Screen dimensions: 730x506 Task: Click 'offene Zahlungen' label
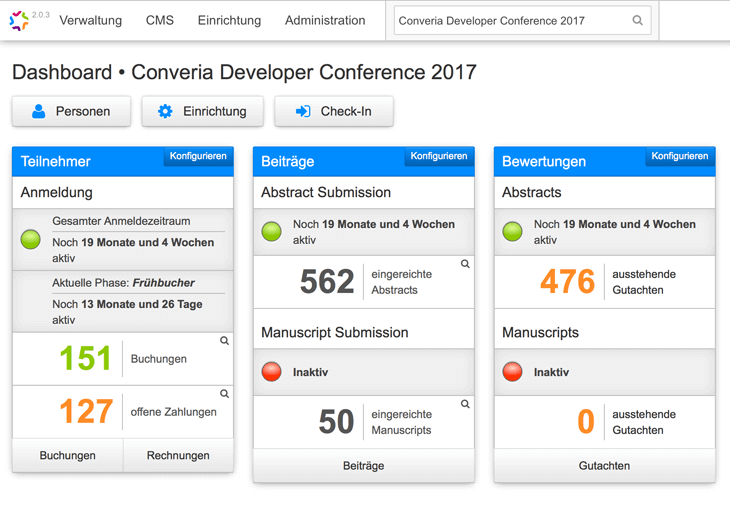click(174, 412)
